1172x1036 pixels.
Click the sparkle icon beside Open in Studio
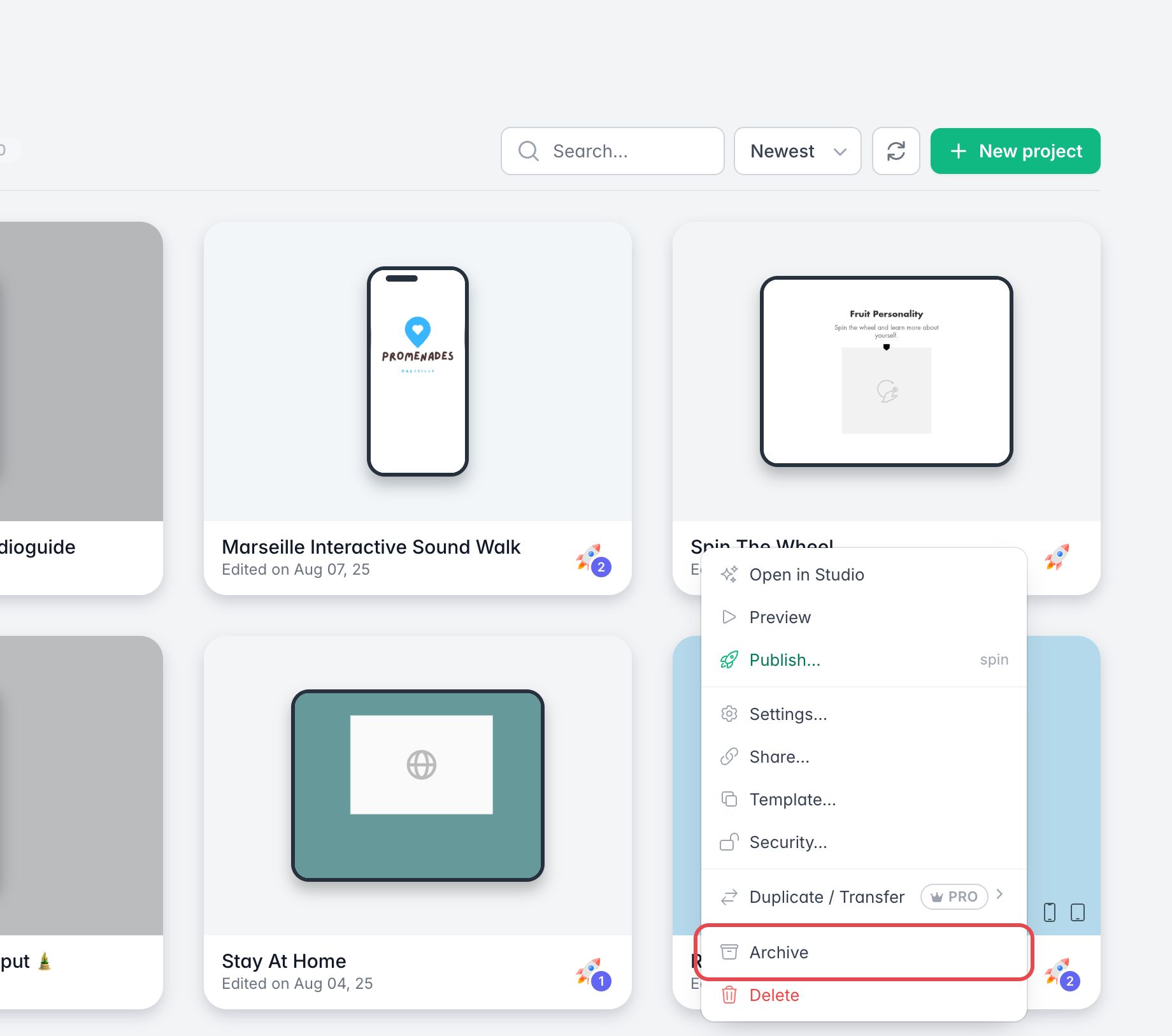pos(729,574)
